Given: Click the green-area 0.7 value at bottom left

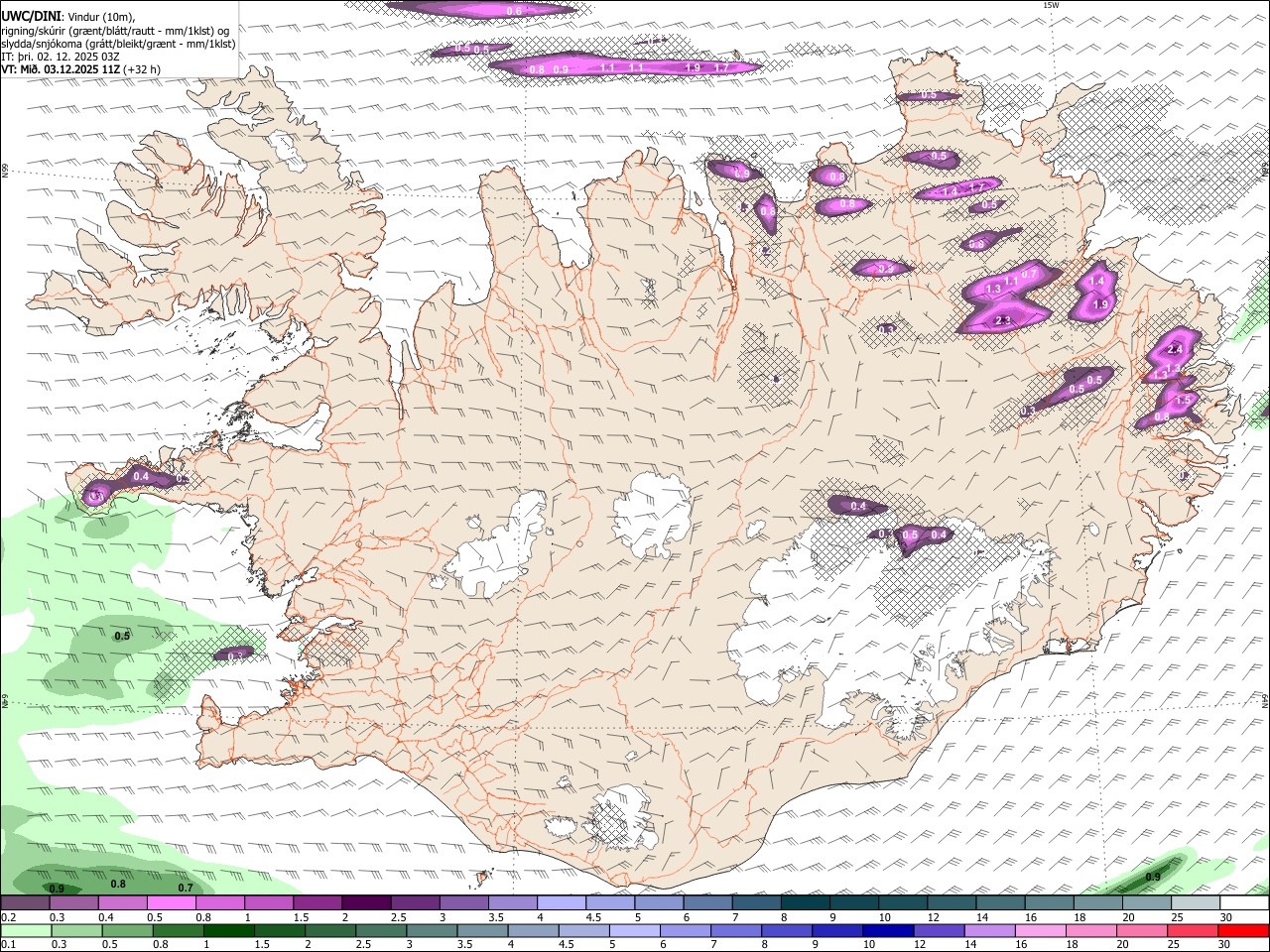Looking at the screenshot, I should [186, 888].
